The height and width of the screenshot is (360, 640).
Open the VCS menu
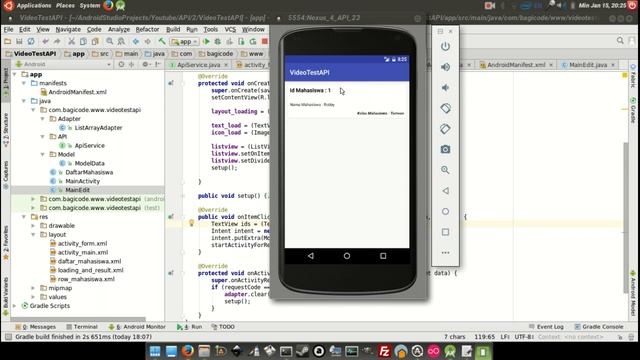pos(230,29)
